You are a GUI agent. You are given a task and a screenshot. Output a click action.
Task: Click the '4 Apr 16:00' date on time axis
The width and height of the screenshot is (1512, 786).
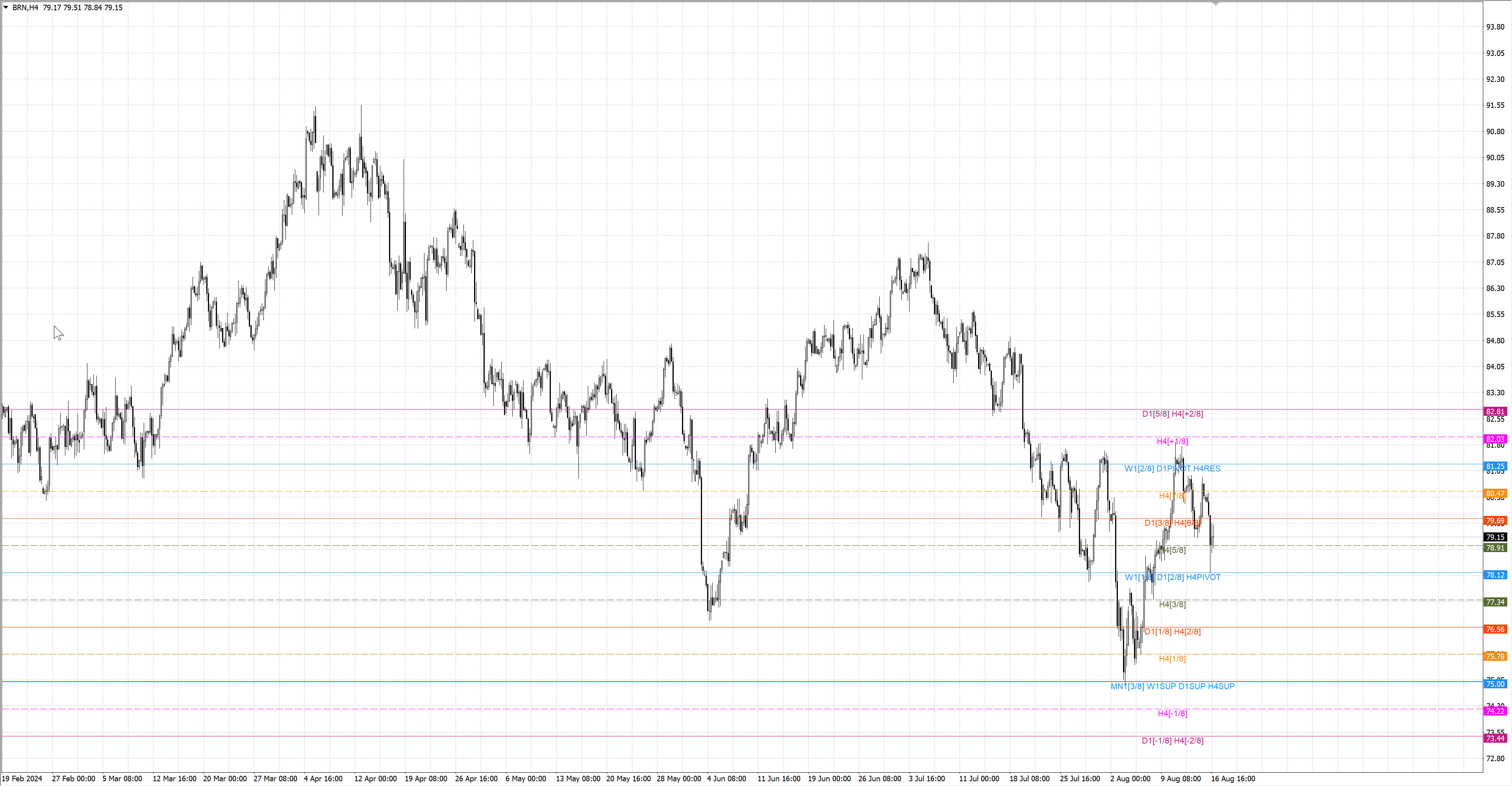click(323, 779)
